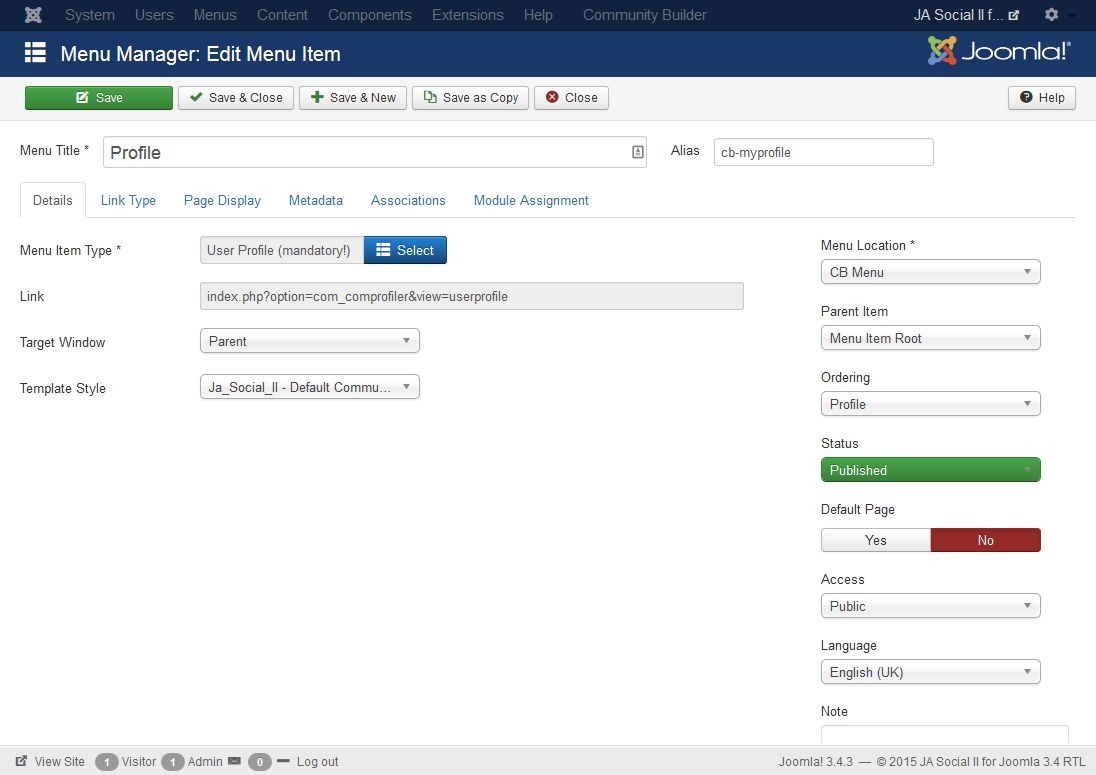Viewport: 1096px width, 775px height.
Task: Click the Menu Title input field
Action: [x=375, y=152]
